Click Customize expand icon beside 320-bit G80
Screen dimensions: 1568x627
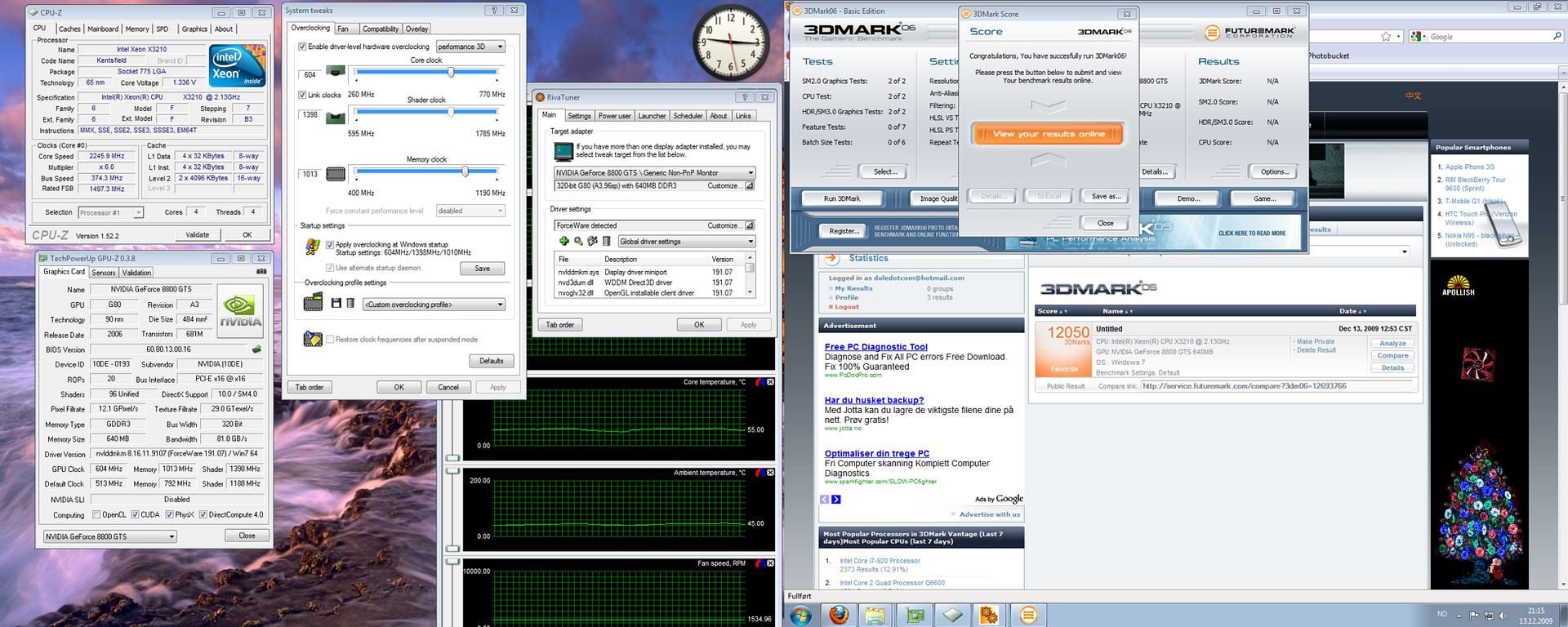(749, 186)
